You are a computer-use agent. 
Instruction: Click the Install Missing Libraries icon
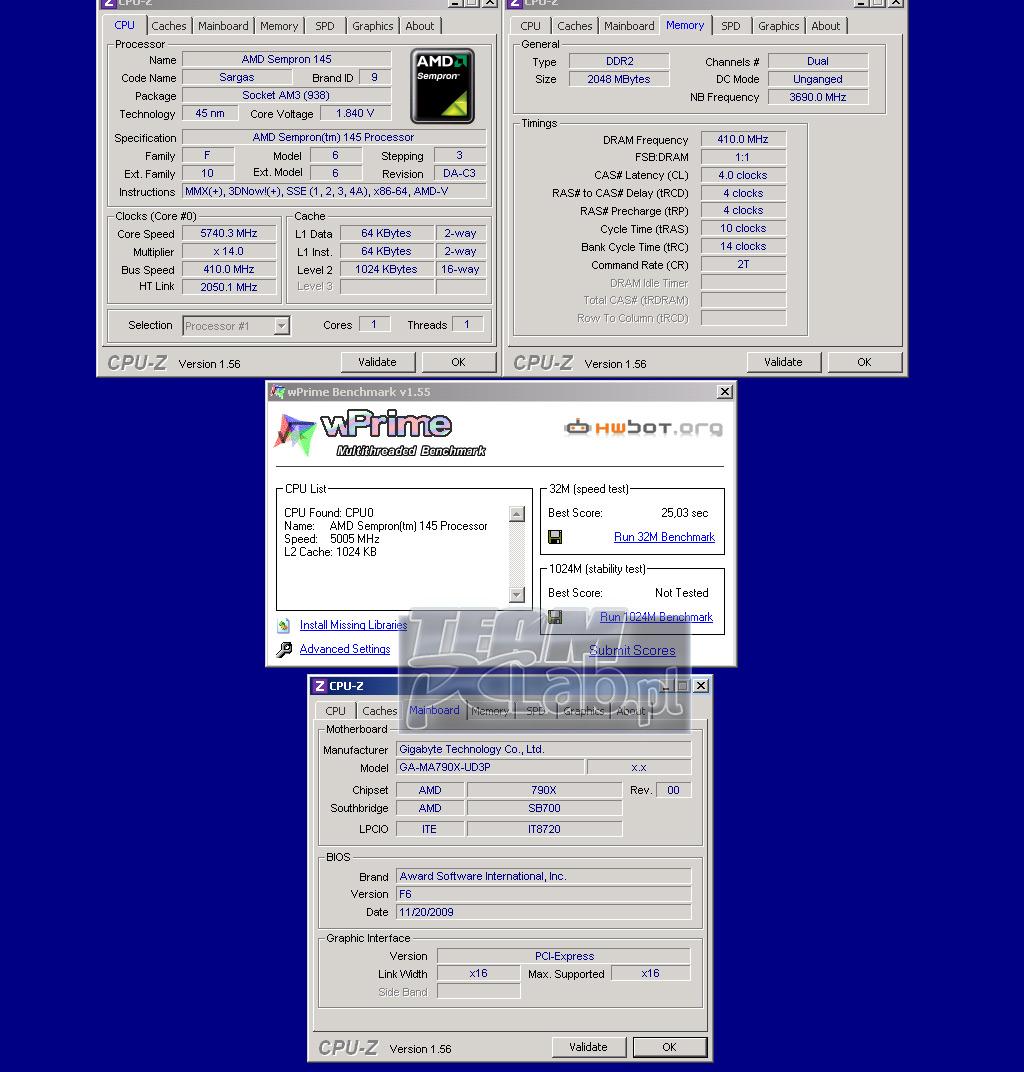(284, 625)
